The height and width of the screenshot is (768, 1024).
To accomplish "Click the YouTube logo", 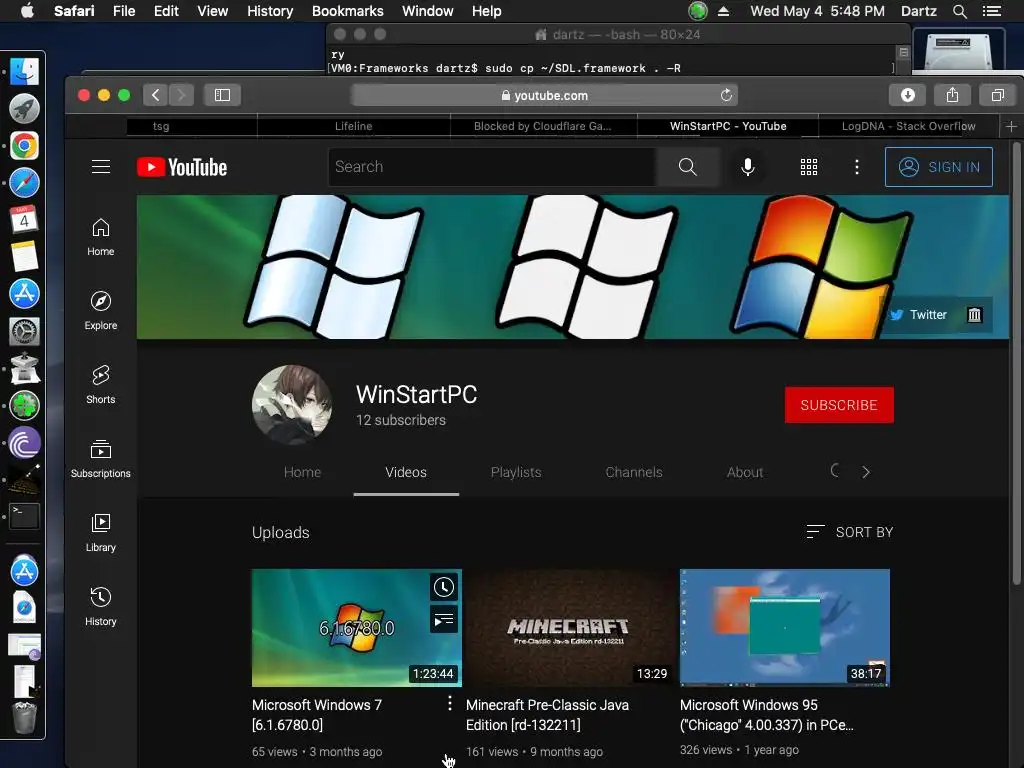I will [182, 167].
